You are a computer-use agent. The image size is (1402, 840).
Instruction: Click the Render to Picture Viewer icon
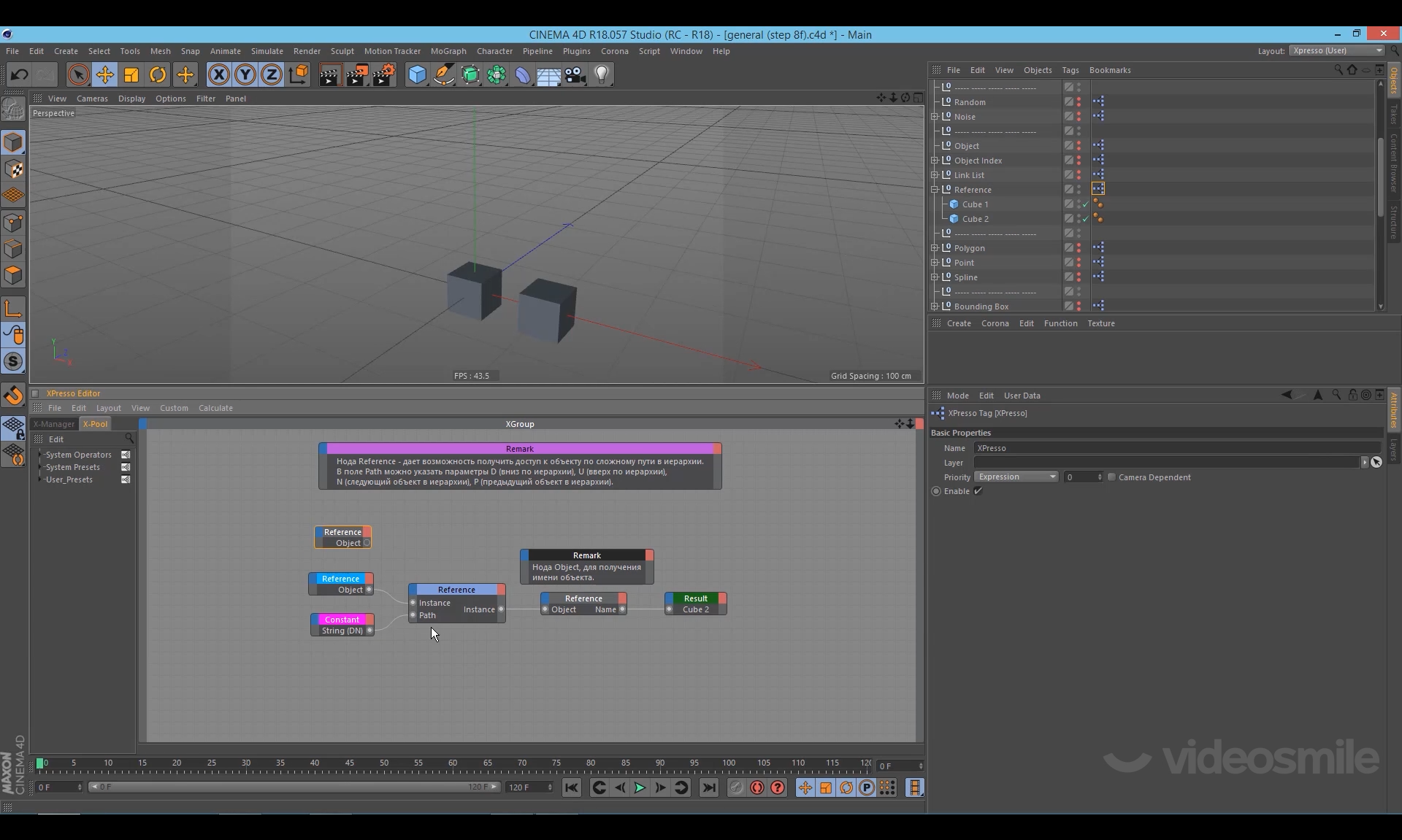[x=356, y=74]
